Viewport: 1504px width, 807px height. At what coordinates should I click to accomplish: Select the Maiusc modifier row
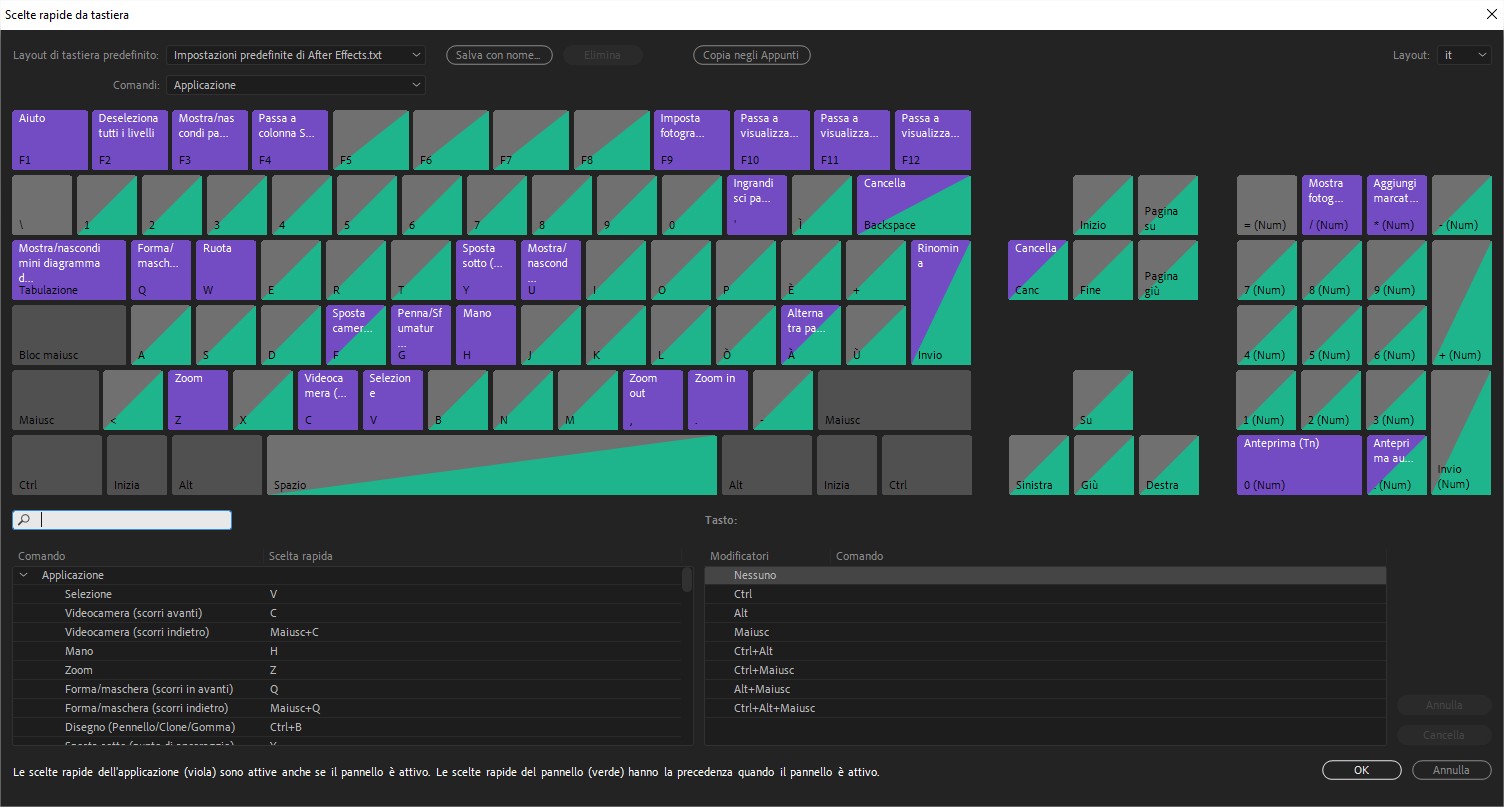click(x=1045, y=632)
